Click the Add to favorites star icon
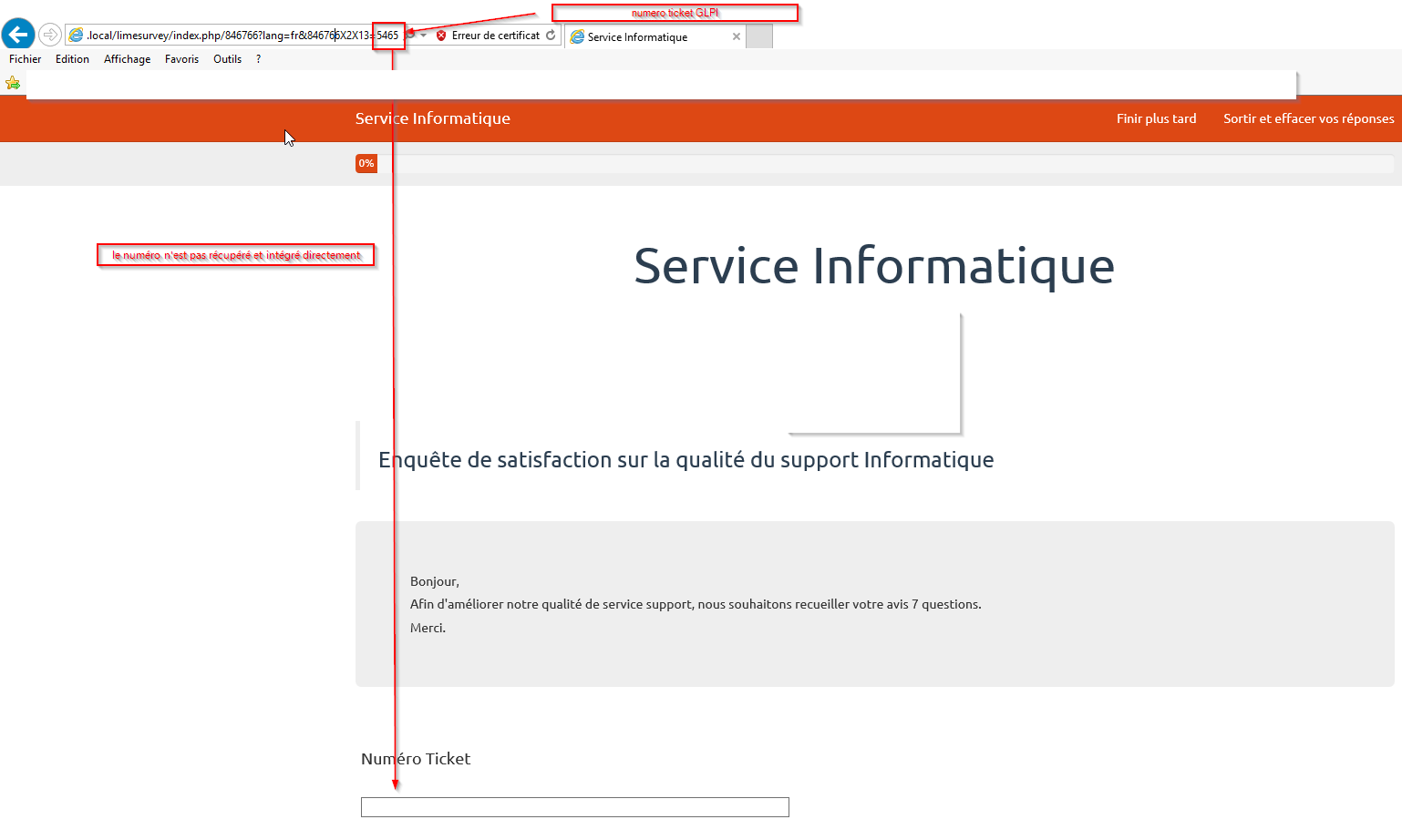1402x840 pixels. coord(13,83)
